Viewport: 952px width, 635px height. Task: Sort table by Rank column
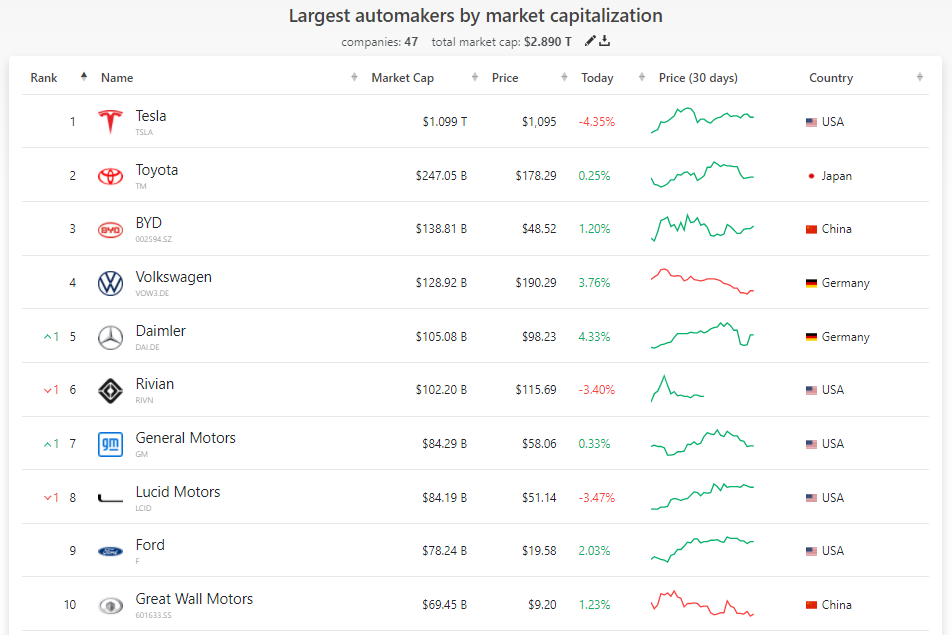pos(44,78)
